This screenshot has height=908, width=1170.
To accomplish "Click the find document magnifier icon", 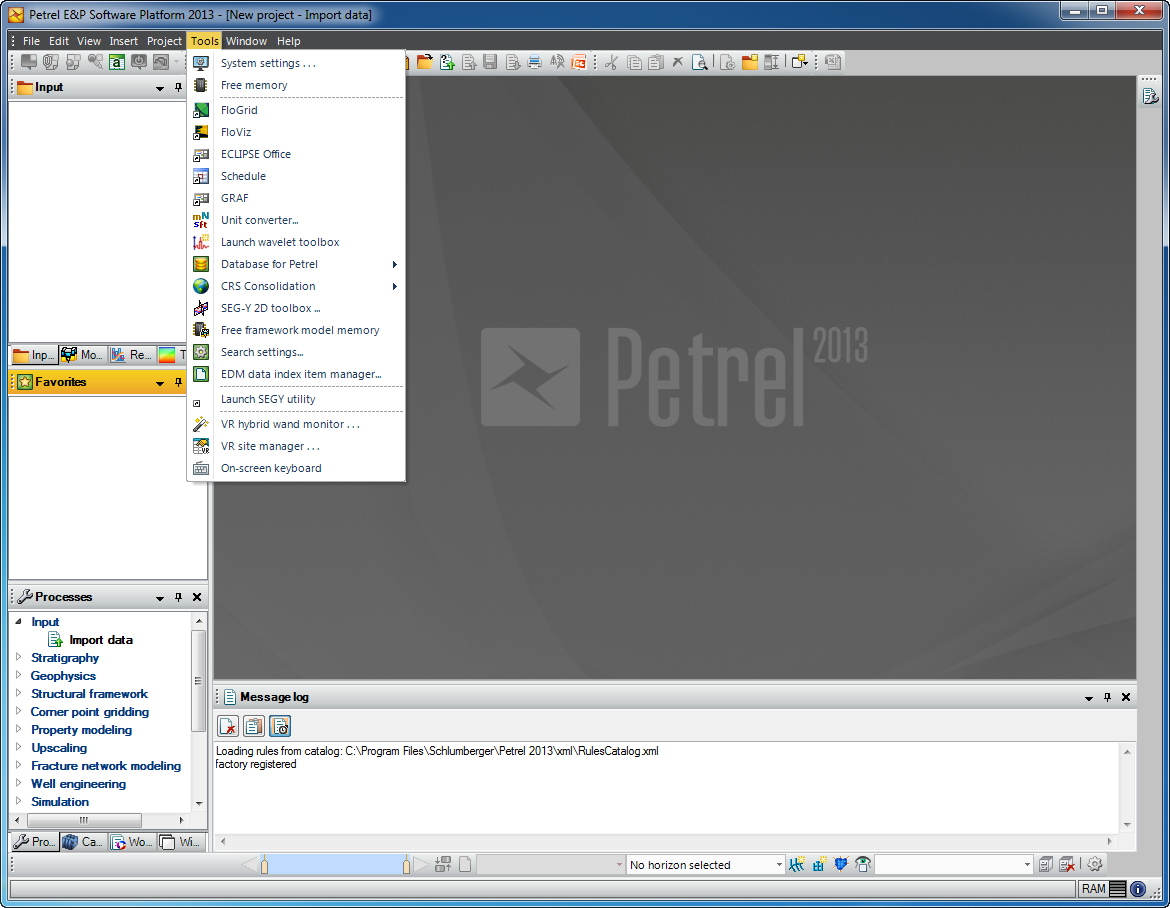I will pos(699,62).
